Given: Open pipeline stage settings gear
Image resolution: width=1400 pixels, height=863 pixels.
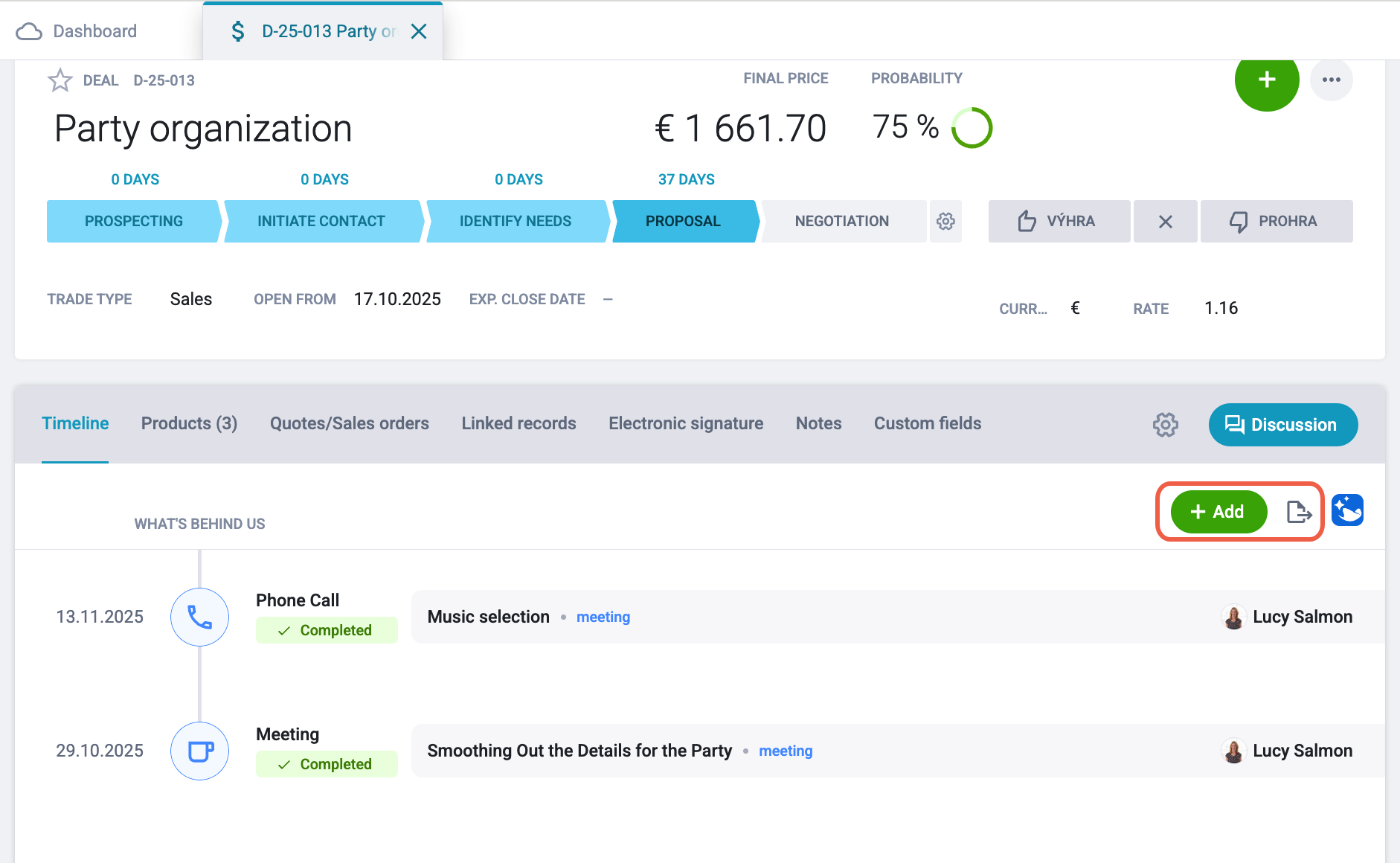Looking at the screenshot, I should click(945, 221).
